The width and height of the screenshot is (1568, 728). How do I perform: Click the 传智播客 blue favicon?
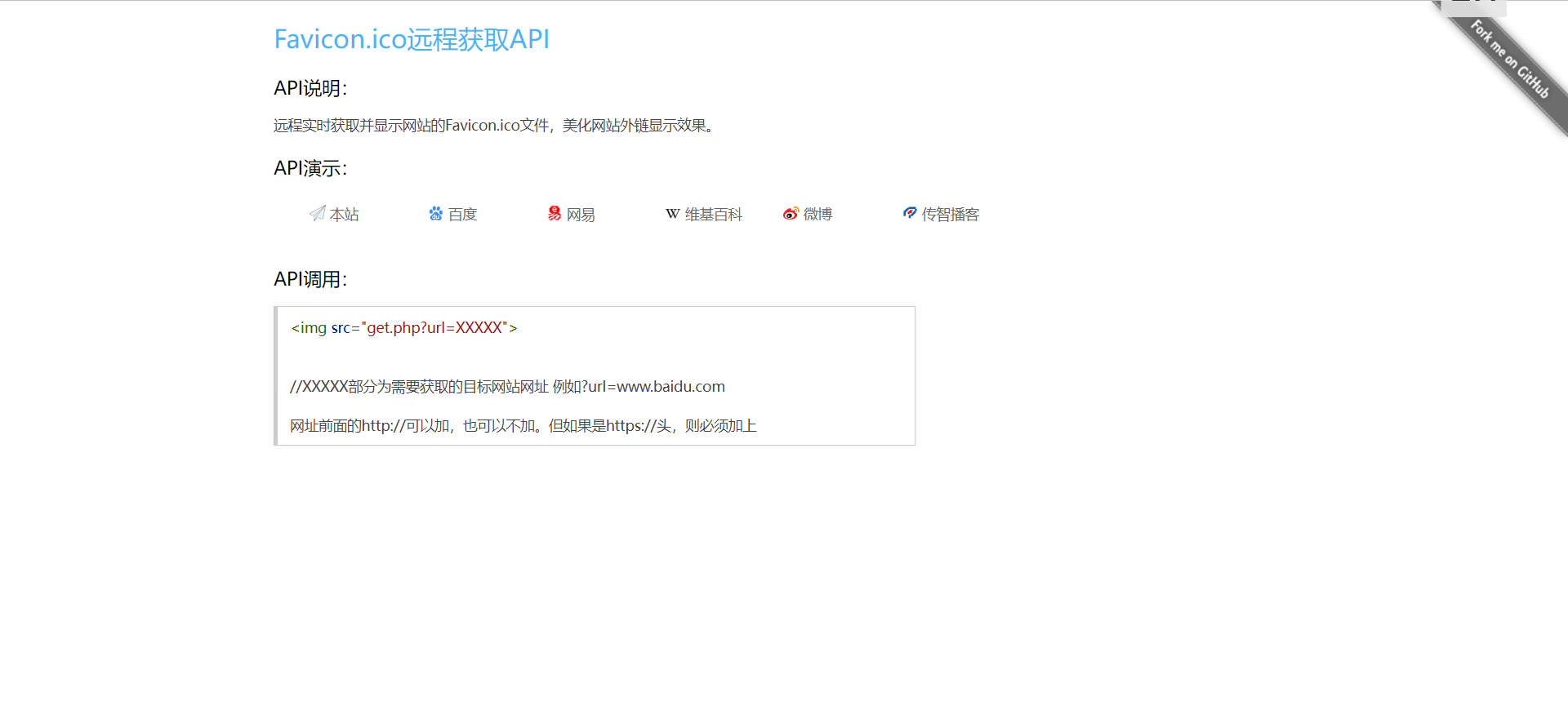[x=910, y=213]
